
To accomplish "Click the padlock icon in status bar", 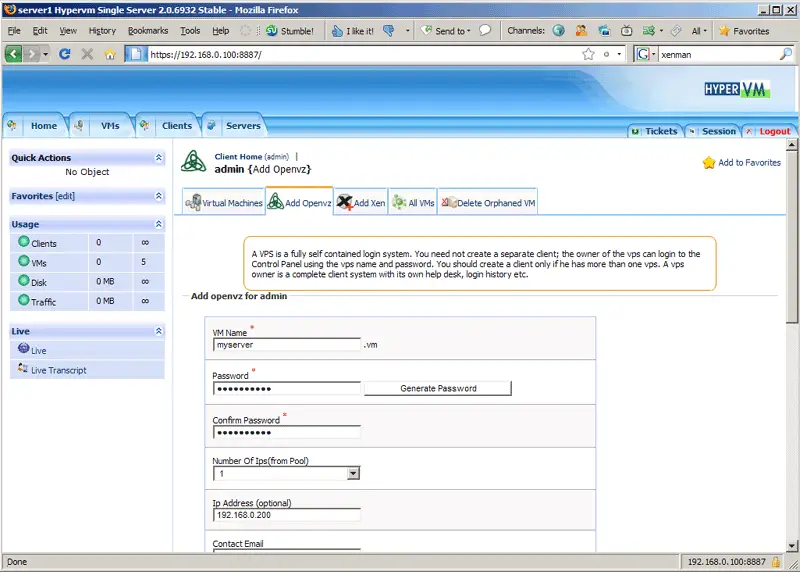I will click(x=776, y=562).
